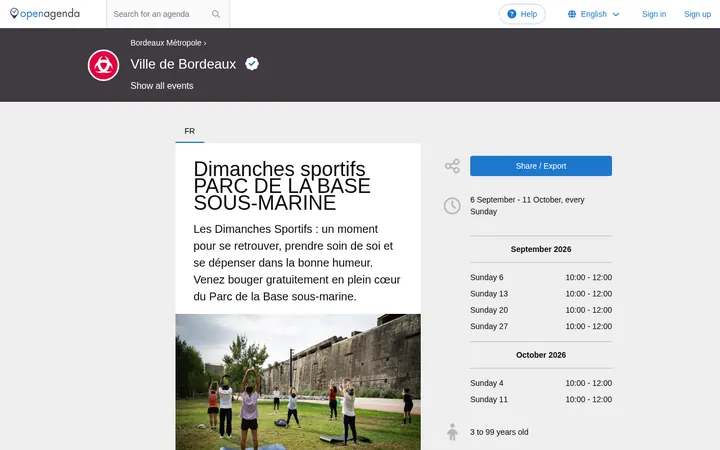Click the verified badge icon
This screenshot has width=720, height=450.
point(252,63)
